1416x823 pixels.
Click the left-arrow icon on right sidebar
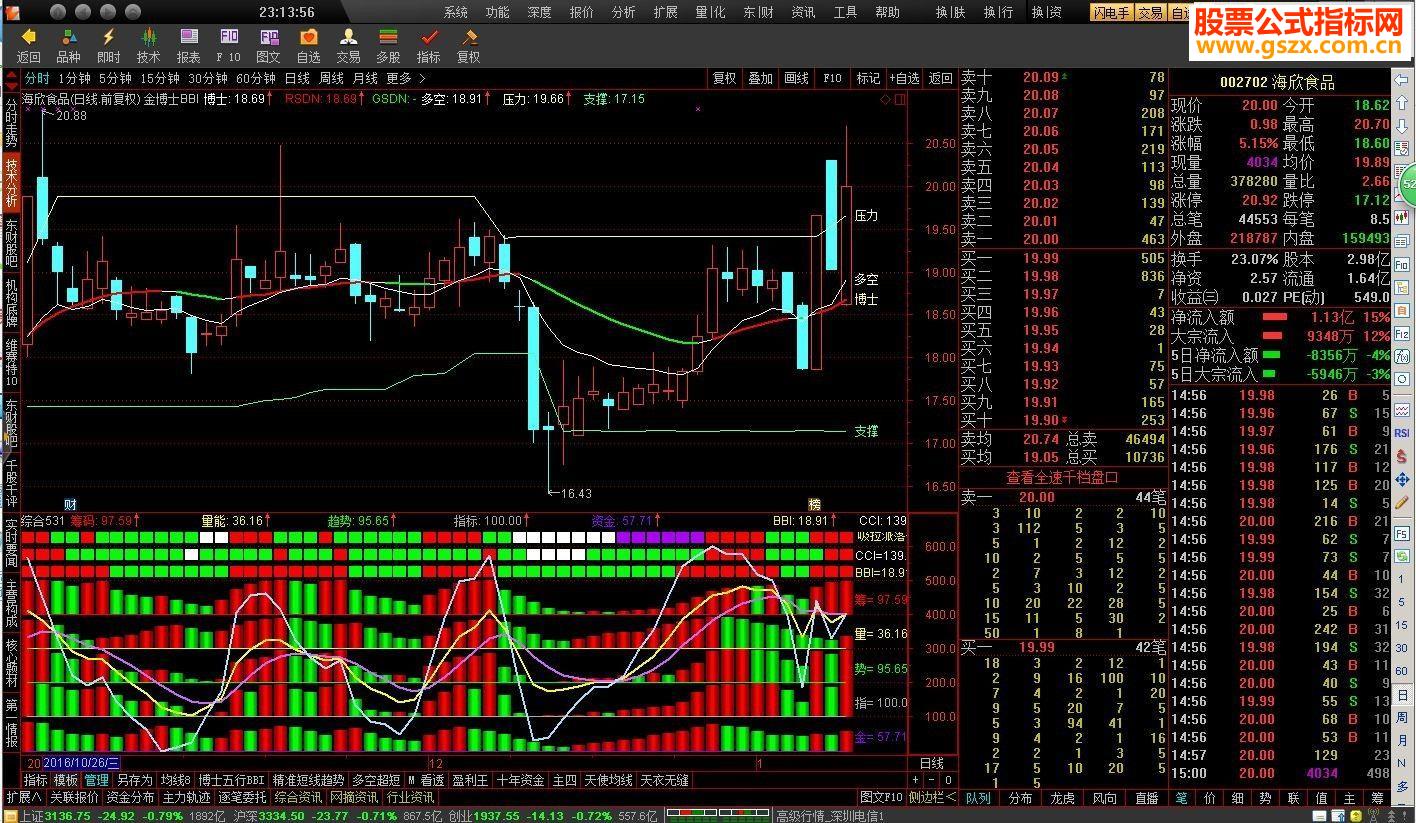pyautogui.click(x=1402, y=79)
